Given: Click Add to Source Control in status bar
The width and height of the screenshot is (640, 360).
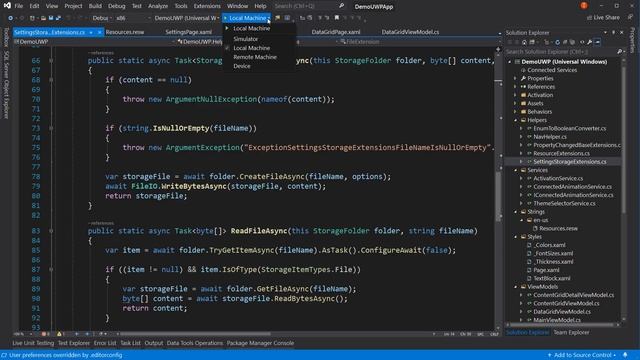Looking at the screenshot, I should click(582, 355).
